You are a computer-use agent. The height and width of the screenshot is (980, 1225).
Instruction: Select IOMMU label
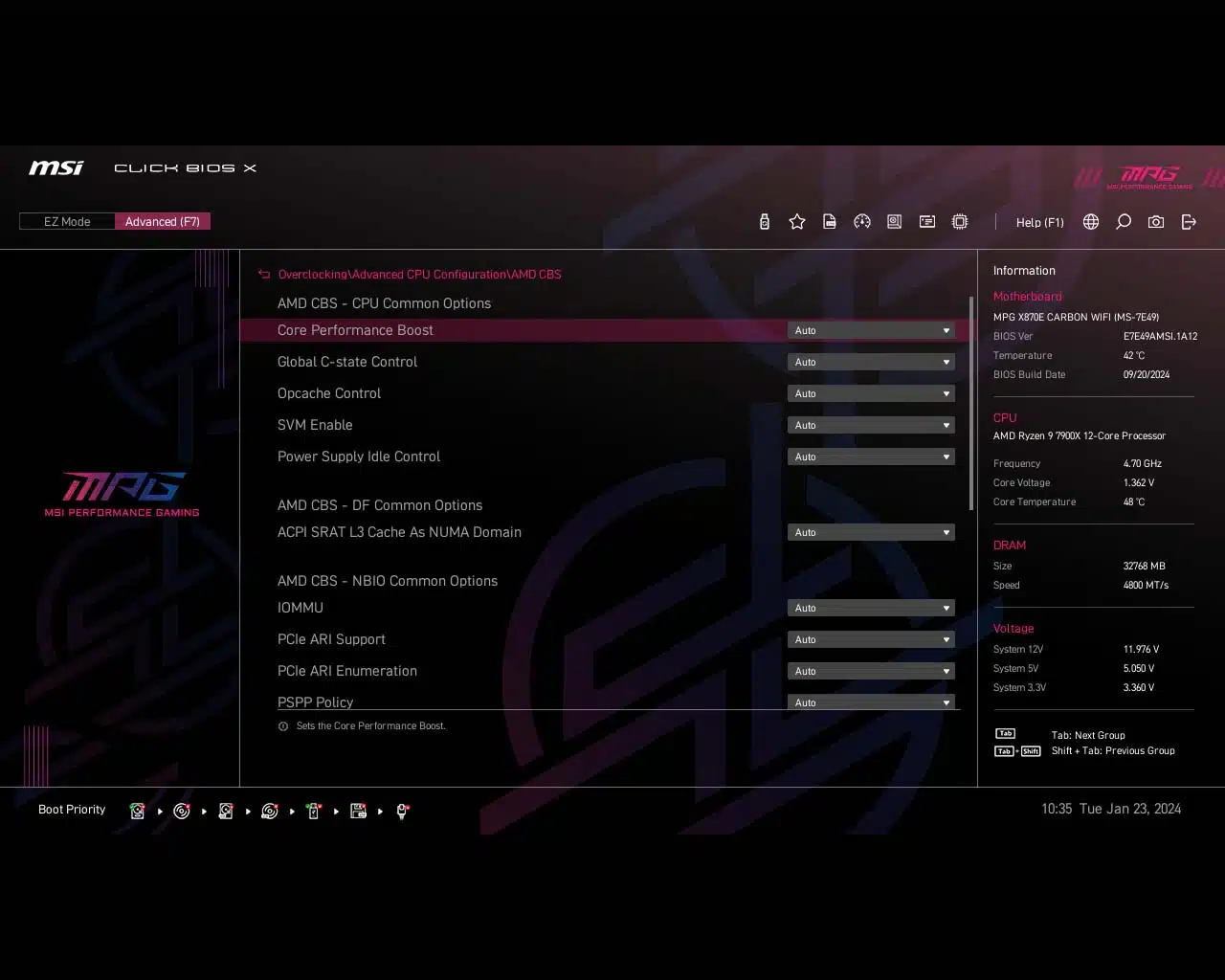[301, 608]
